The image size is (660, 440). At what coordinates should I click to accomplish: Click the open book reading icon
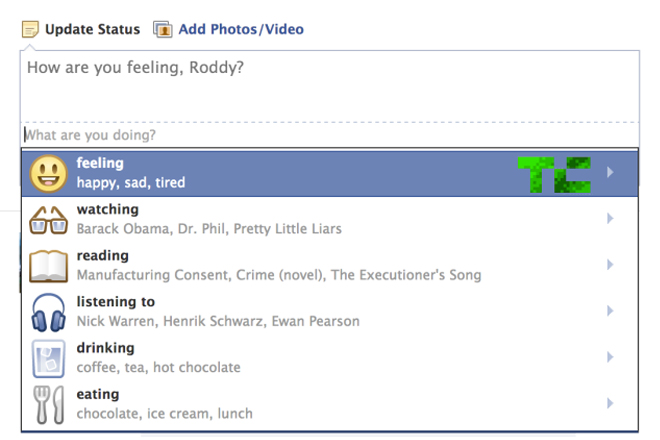[47, 265]
